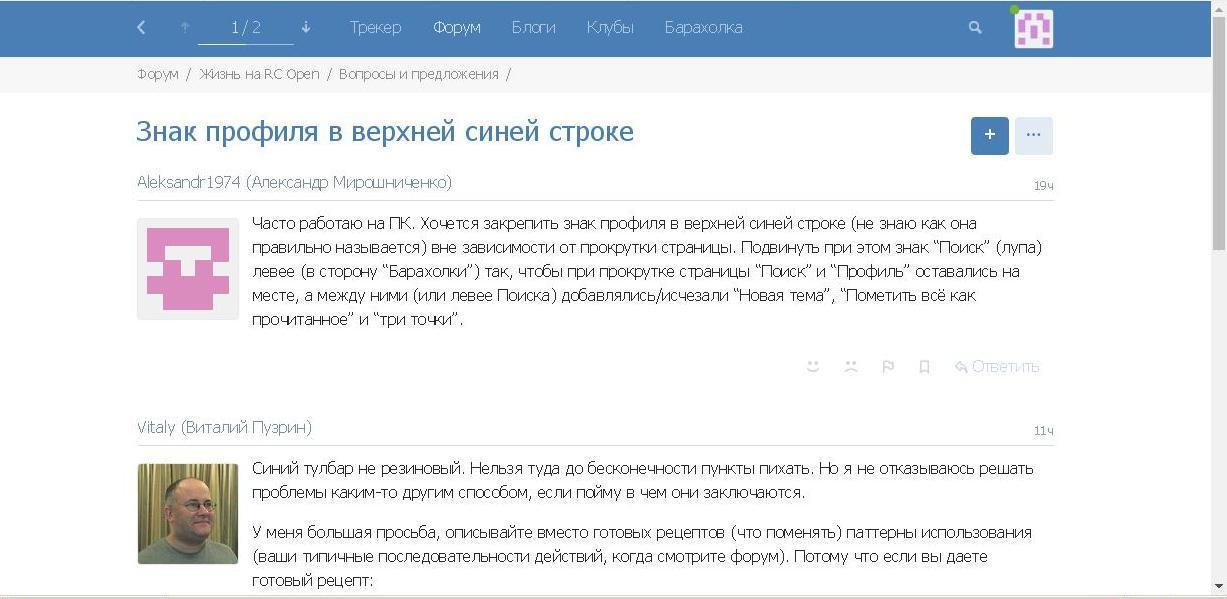This screenshot has height=599, width=1227.
Task: Click the 1 / 2 post counter
Action: [245, 28]
